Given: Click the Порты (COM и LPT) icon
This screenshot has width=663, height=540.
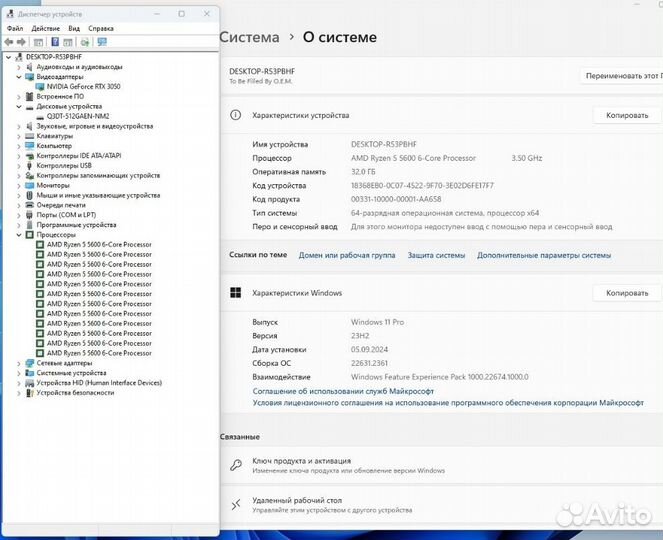Looking at the screenshot, I should pyautogui.click(x=30, y=215).
